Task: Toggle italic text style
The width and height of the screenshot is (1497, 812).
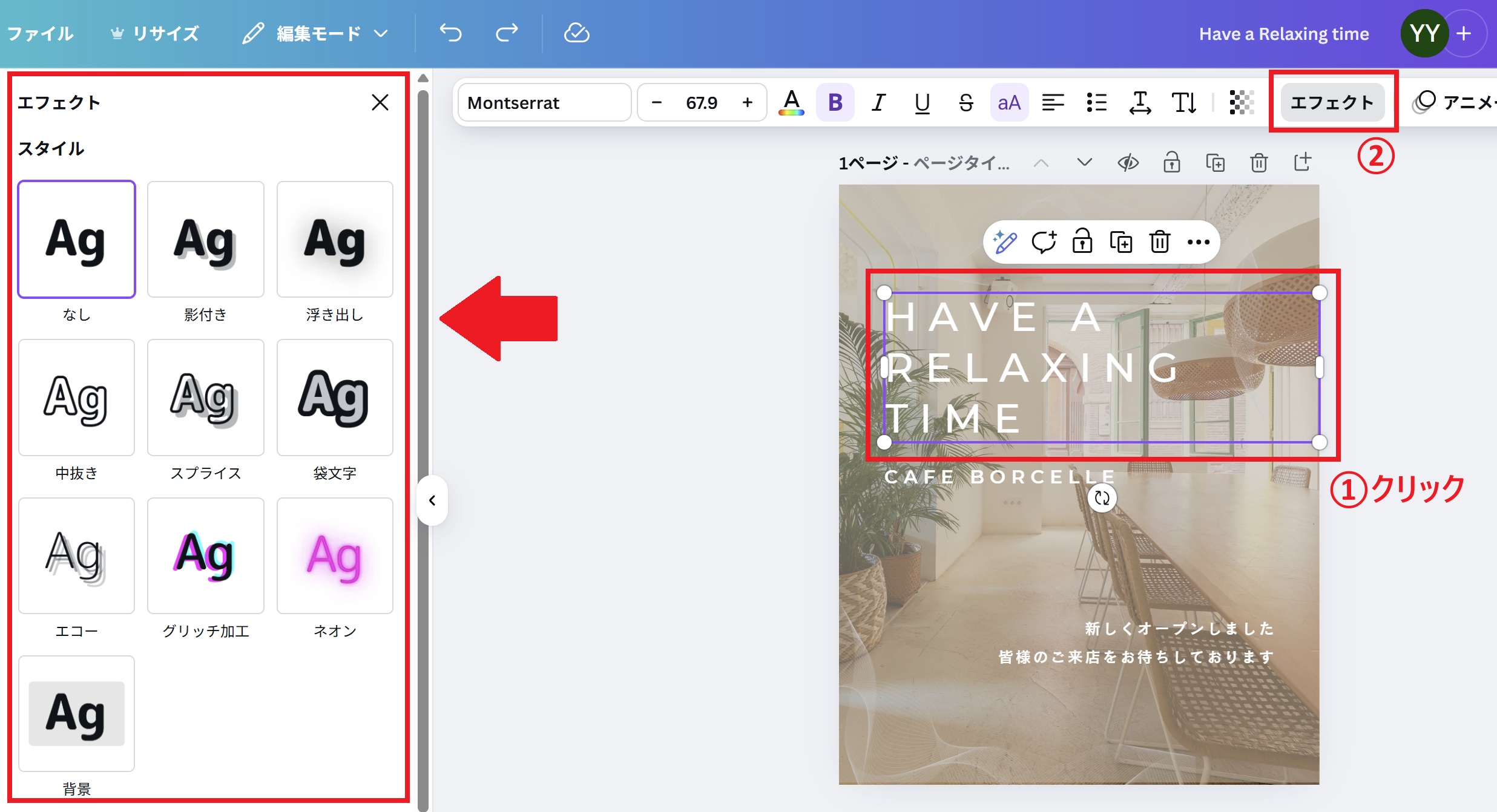Action: point(878,103)
